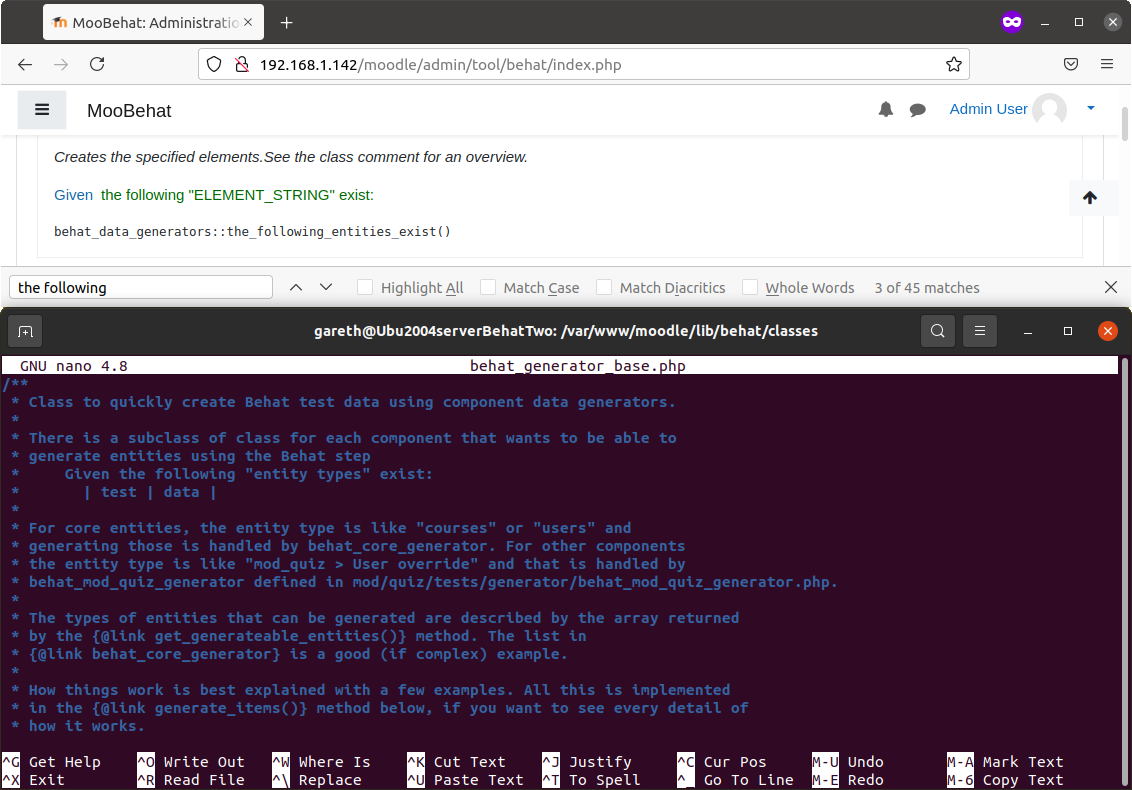Enable Match Diacritics checkbox
Screen dimensions: 1132x790
[x=604, y=287]
